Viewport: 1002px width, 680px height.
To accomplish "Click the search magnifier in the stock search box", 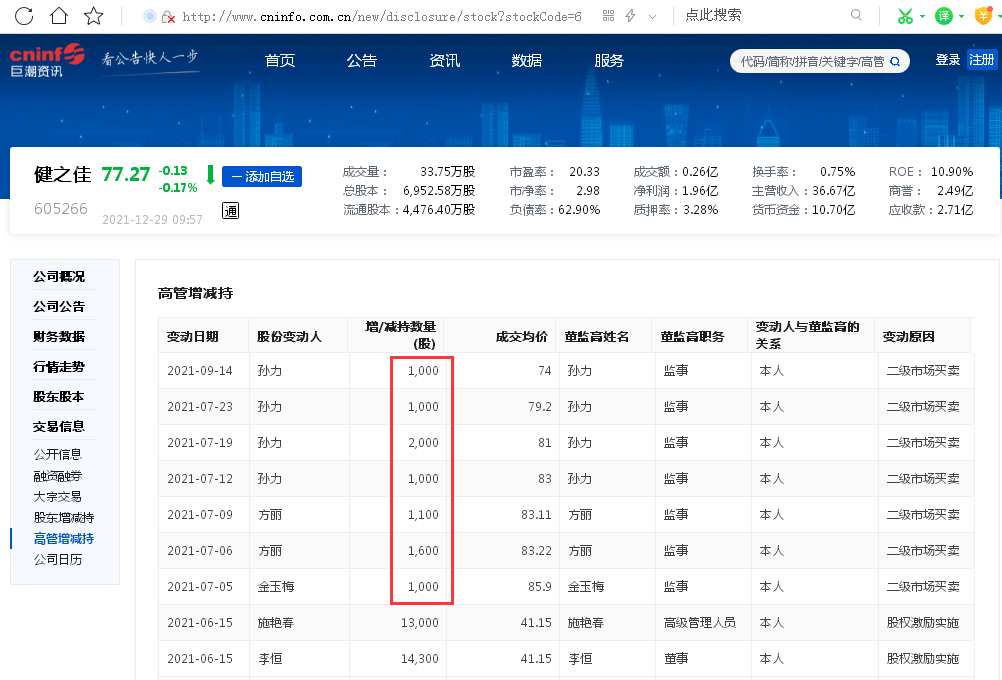I will 895,60.
